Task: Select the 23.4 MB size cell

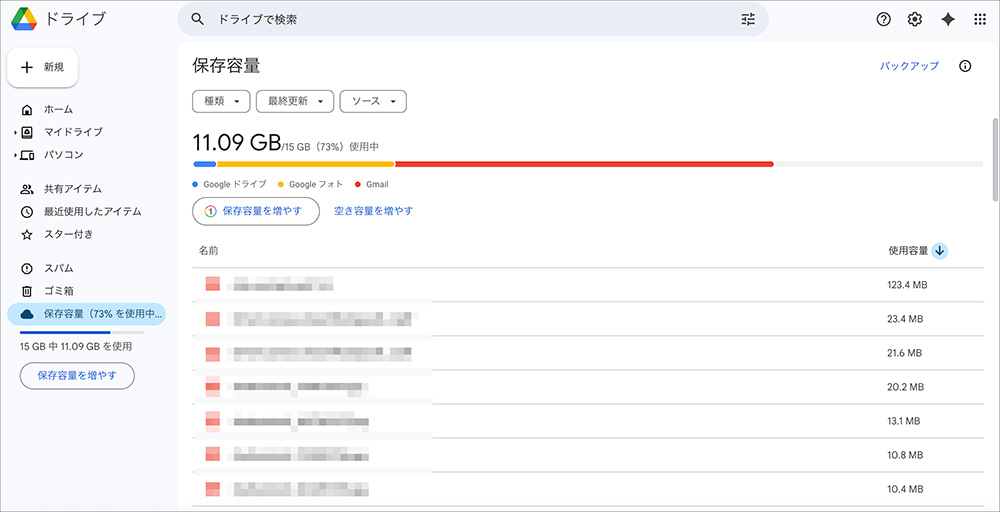Action: point(905,319)
